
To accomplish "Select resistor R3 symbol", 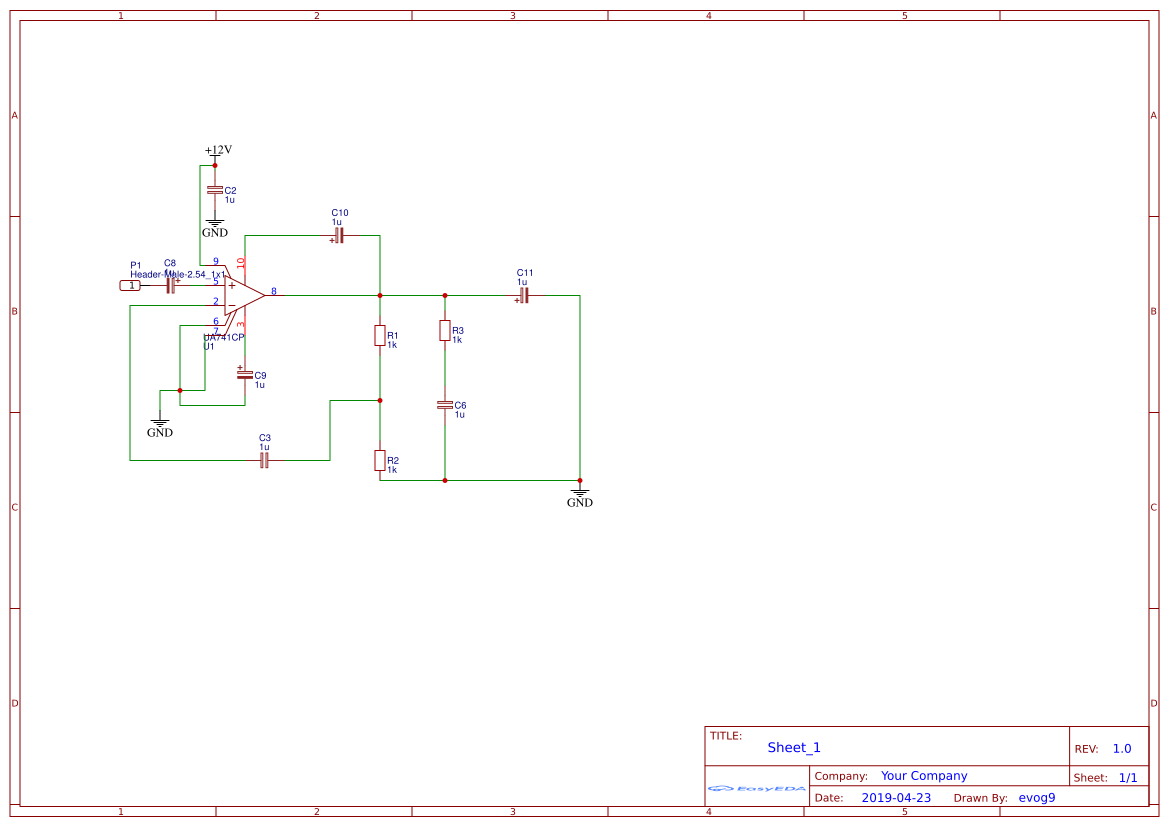I will pos(445,330).
